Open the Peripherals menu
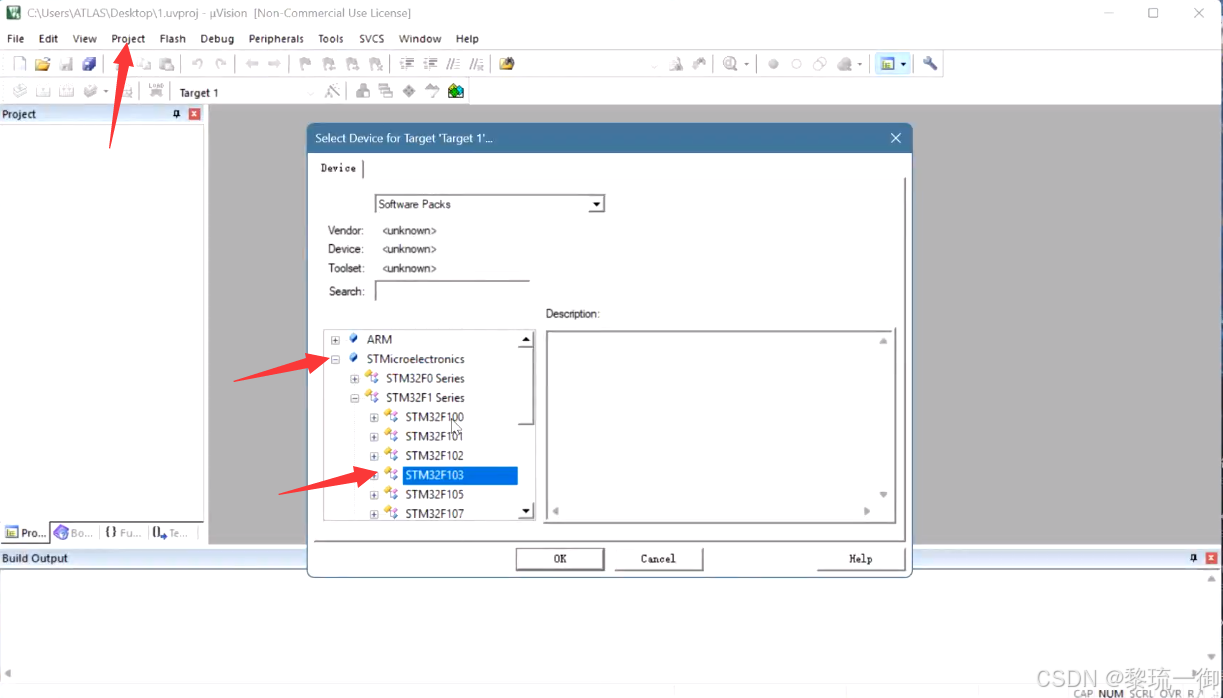Image resolution: width=1223 pixels, height=698 pixels. tap(276, 39)
